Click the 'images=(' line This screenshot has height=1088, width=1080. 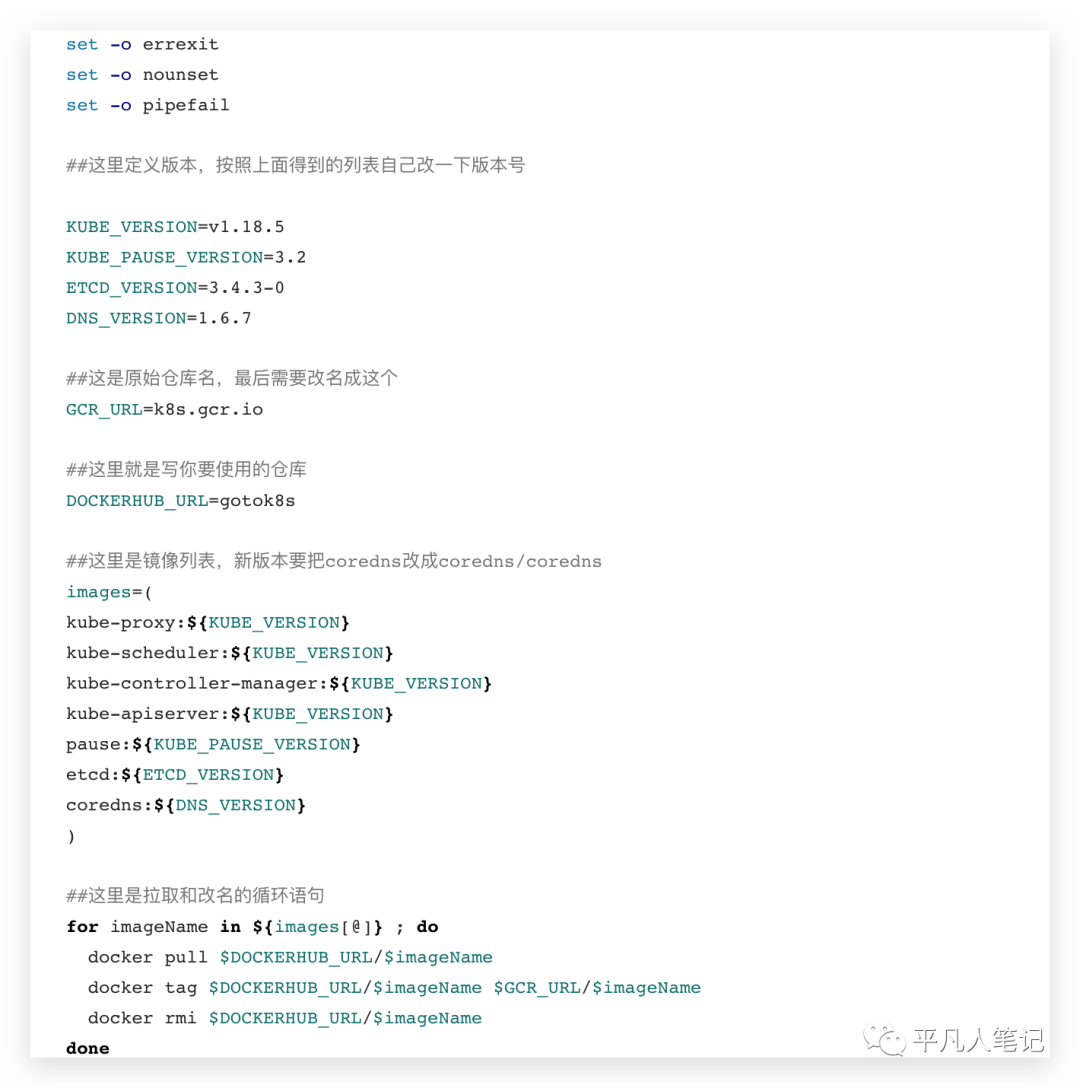tap(109, 592)
